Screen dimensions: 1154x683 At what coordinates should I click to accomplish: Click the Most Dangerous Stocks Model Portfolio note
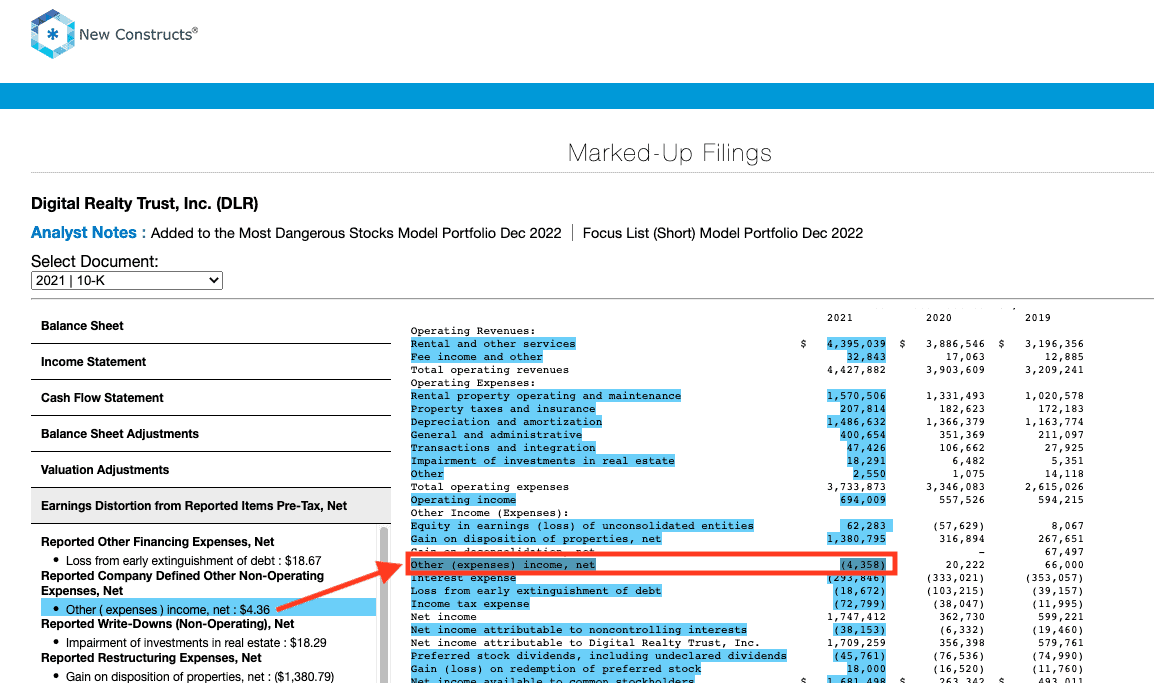(356, 233)
